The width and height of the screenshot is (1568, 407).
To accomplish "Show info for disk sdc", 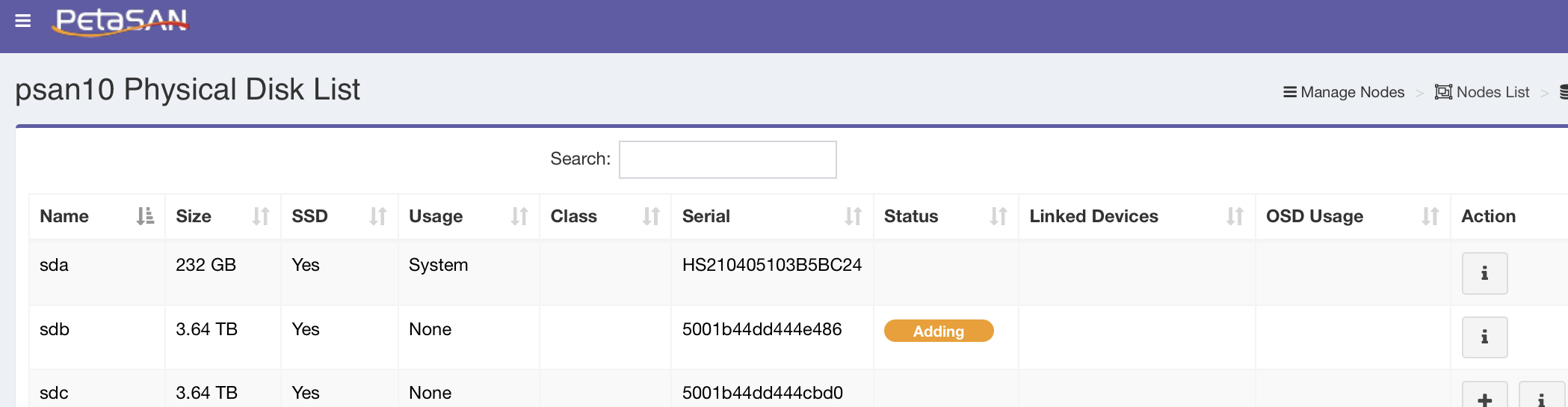I will tap(1541, 398).
